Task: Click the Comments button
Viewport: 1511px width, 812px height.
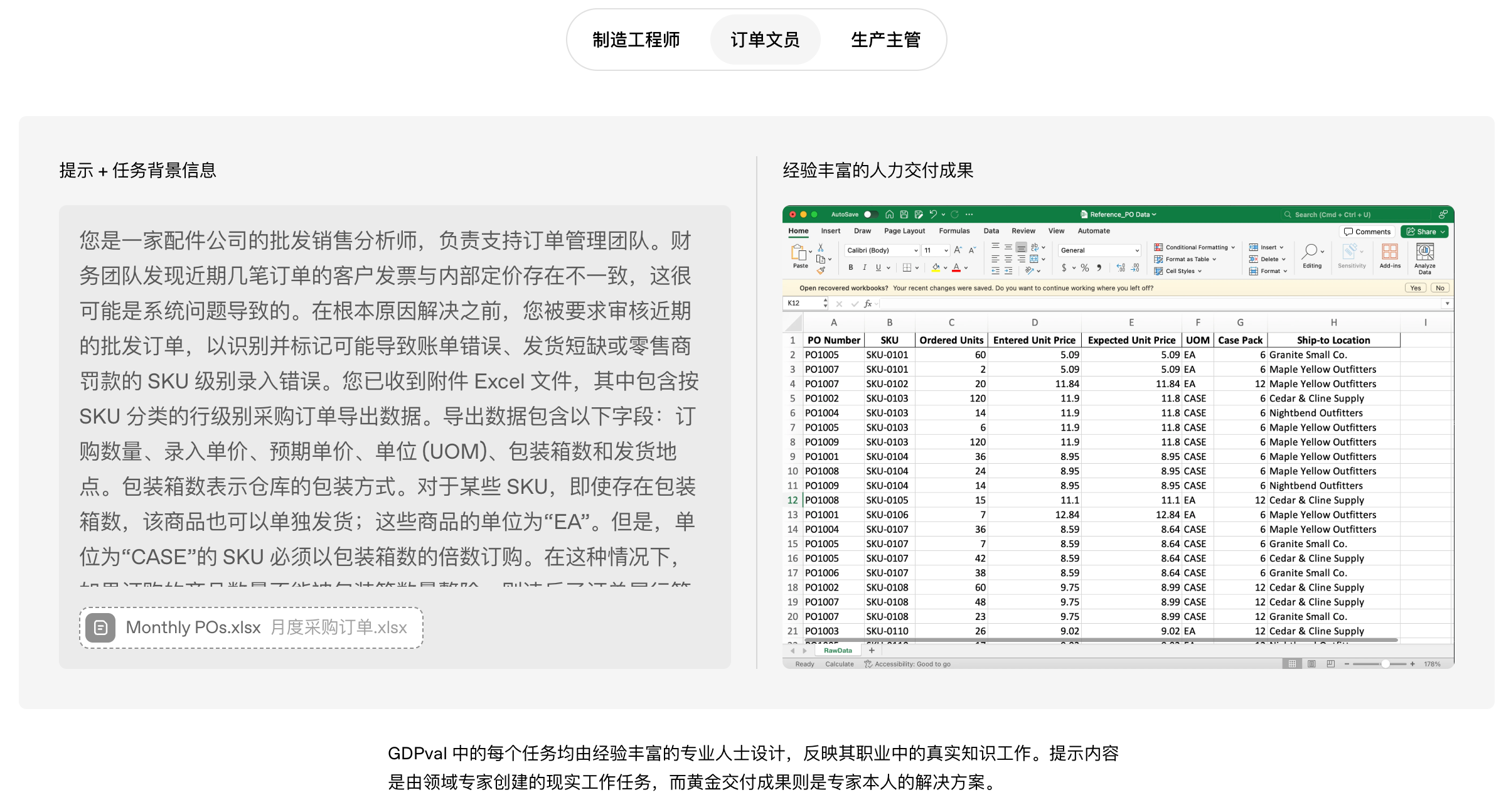Action: coord(1367,232)
